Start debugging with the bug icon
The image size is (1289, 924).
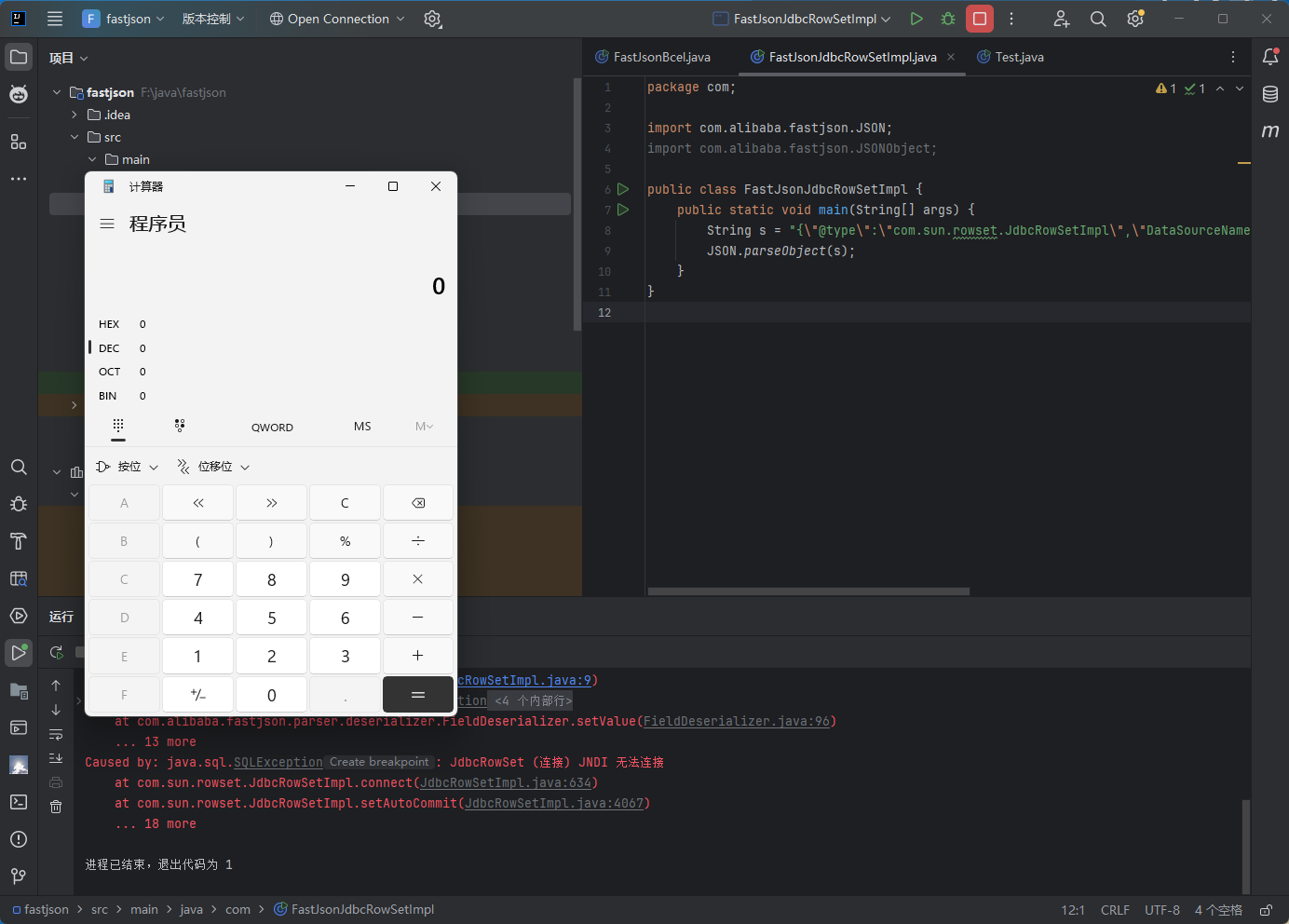948,19
